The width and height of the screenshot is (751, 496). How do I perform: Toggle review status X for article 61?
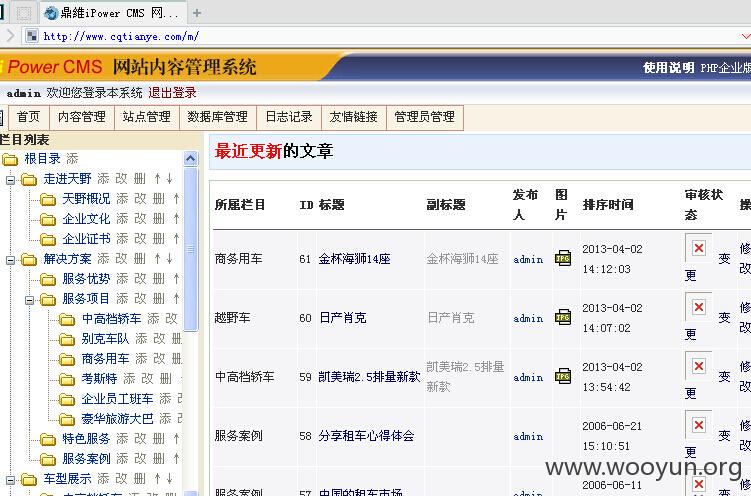(698, 248)
